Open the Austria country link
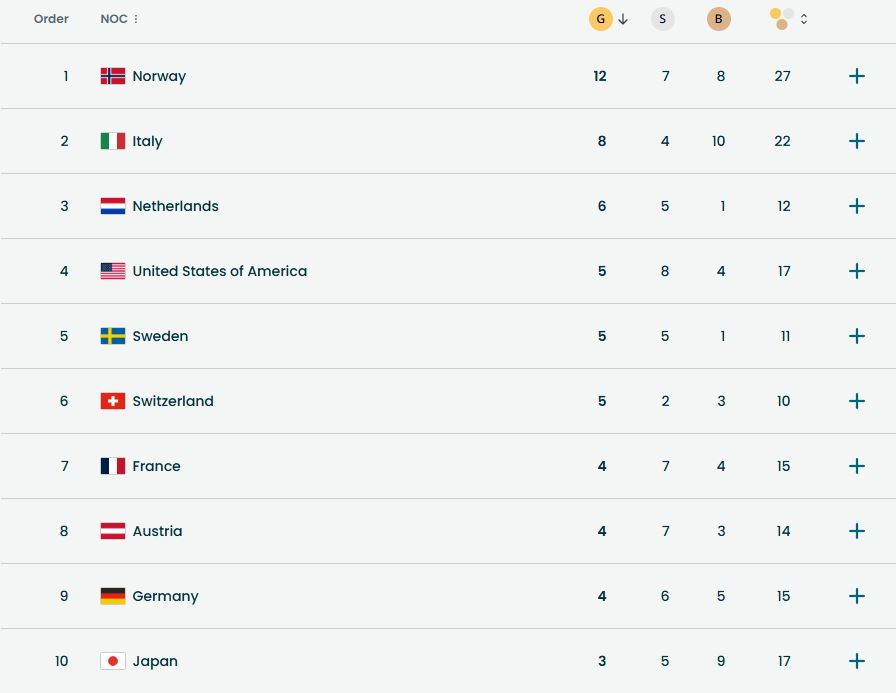 pos(157,531)
